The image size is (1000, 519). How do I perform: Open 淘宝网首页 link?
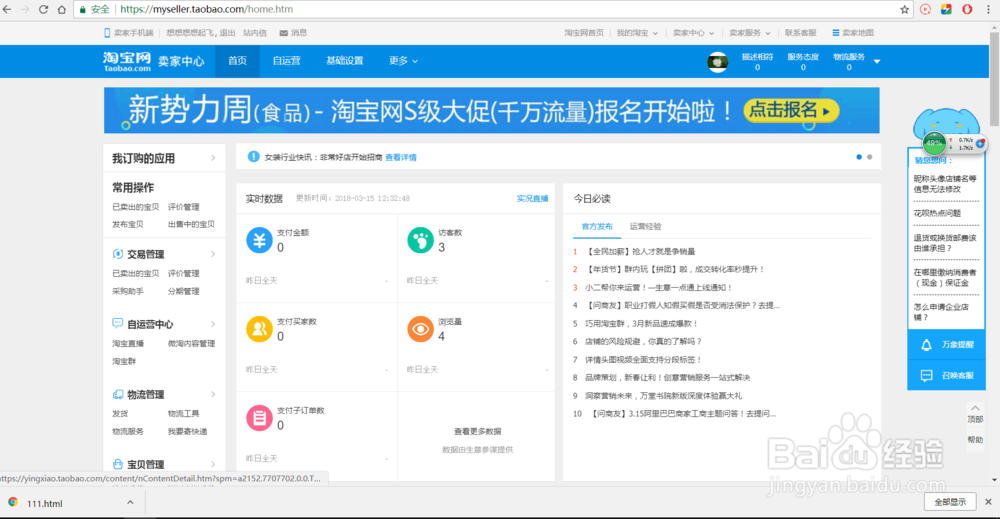click(x=584, y=33)
